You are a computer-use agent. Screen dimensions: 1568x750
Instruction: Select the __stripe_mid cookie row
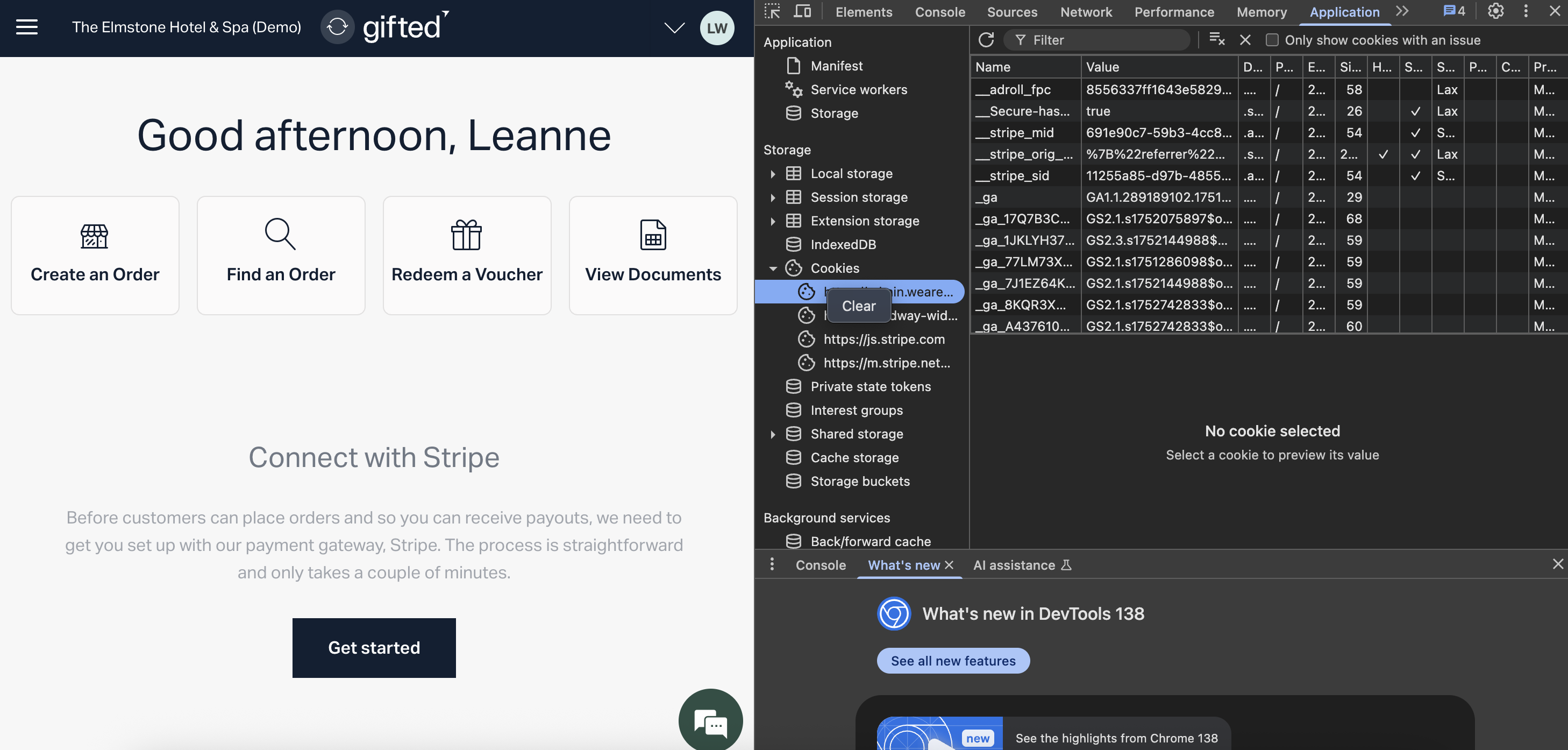coord(1268,133)
